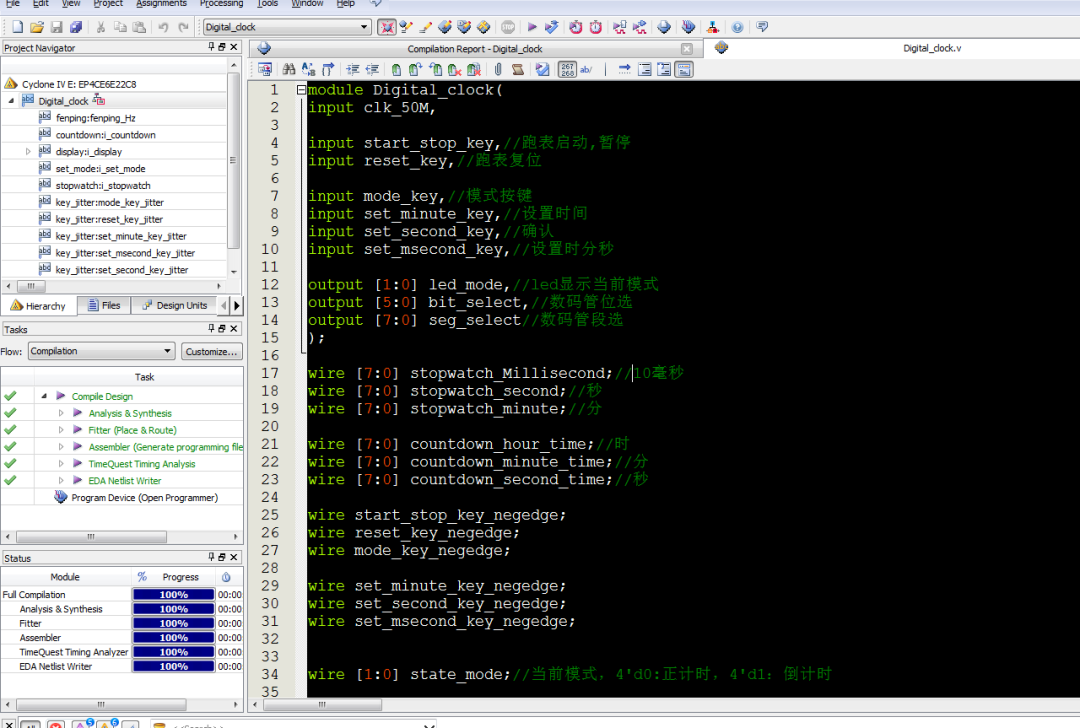Click Program Device (Open Programmer) task

[144, 497]
